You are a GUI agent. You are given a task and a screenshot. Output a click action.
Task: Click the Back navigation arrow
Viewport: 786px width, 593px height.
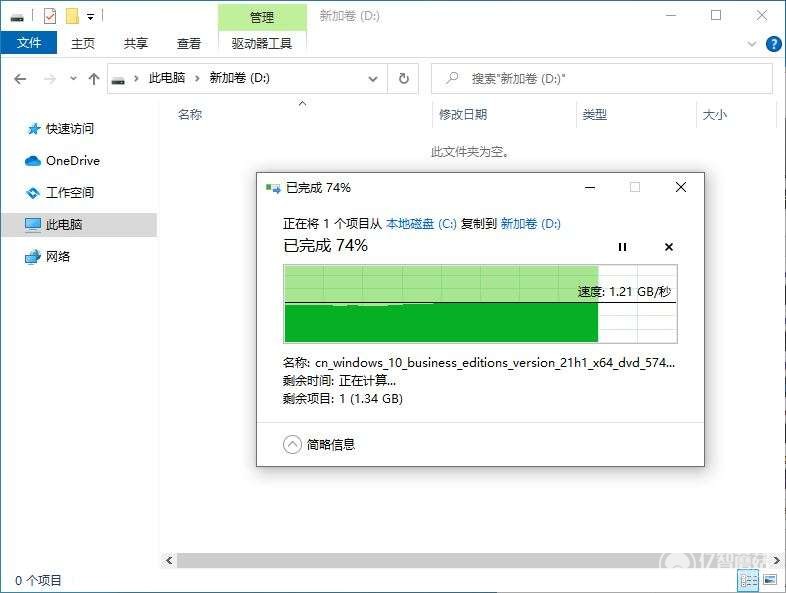[x=20, y=79]
